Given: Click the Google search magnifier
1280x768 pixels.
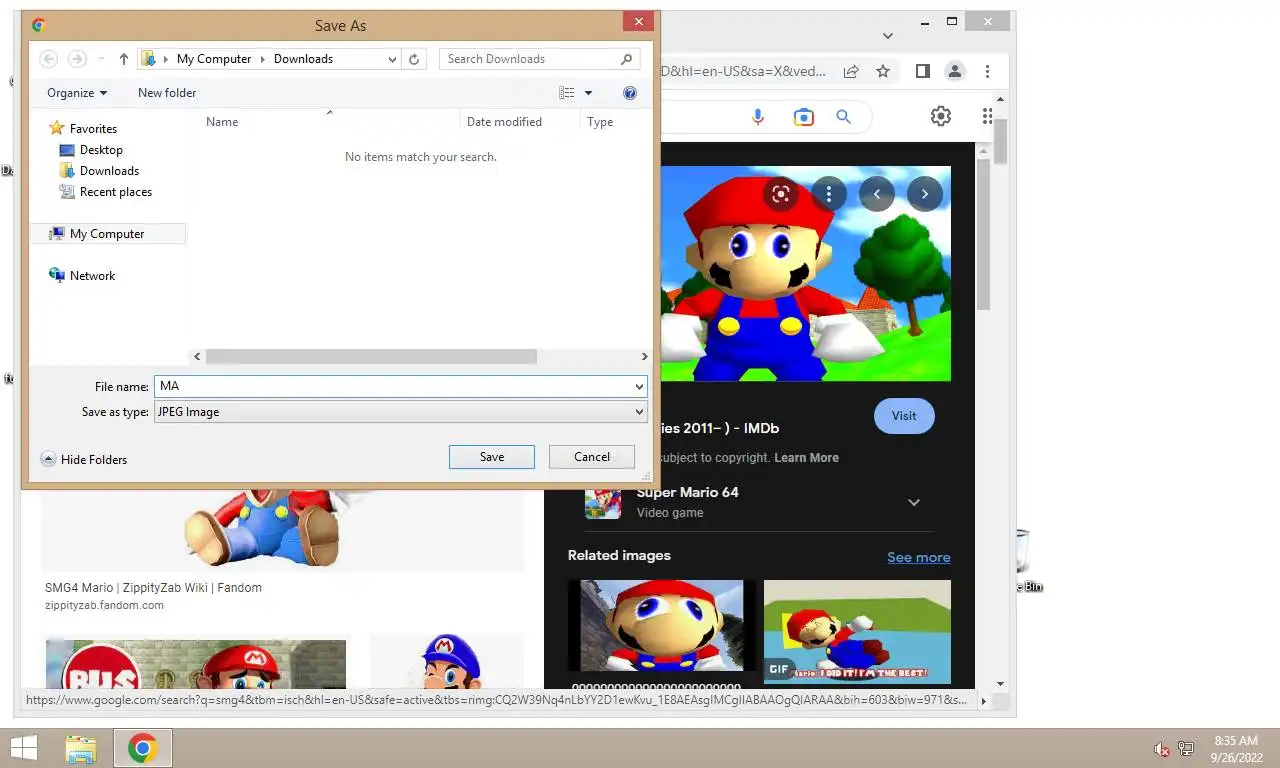Looking at the screenshot, I should [844, 117].
